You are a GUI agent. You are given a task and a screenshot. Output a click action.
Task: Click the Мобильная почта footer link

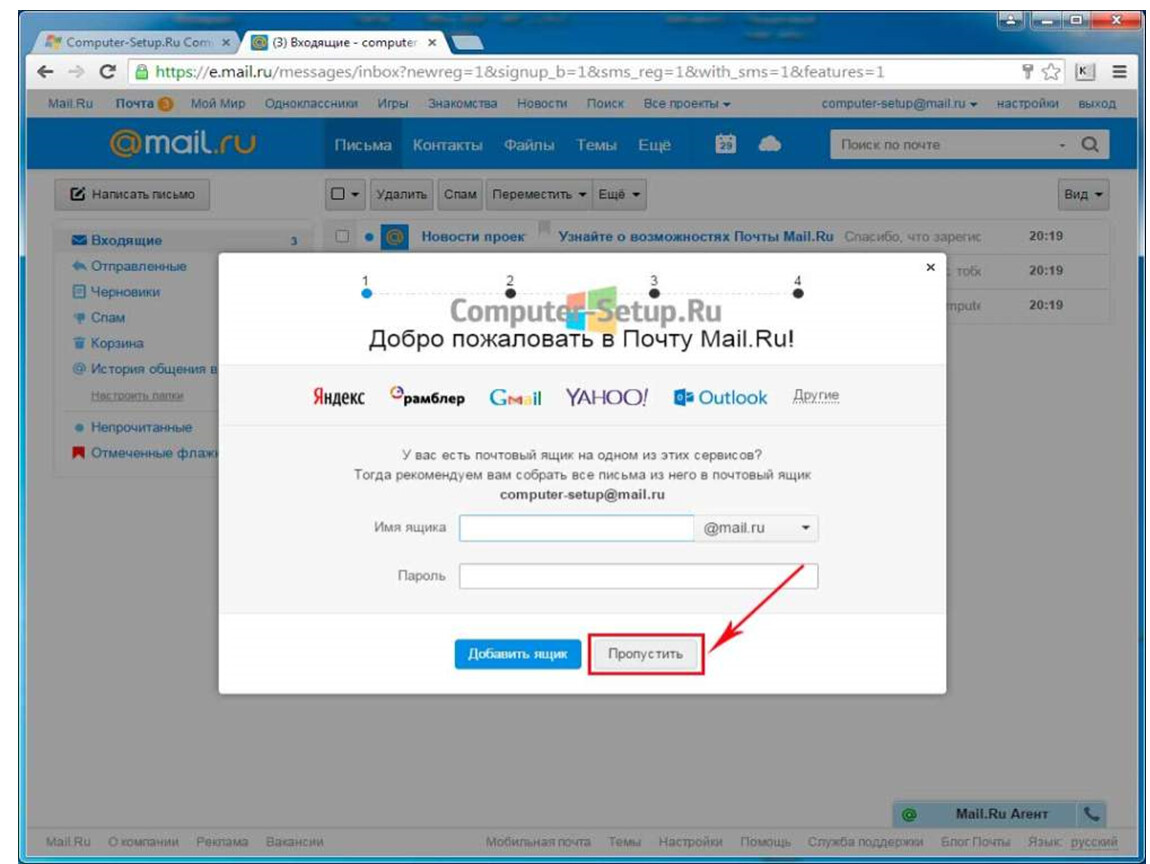click(x=538, y=841)
